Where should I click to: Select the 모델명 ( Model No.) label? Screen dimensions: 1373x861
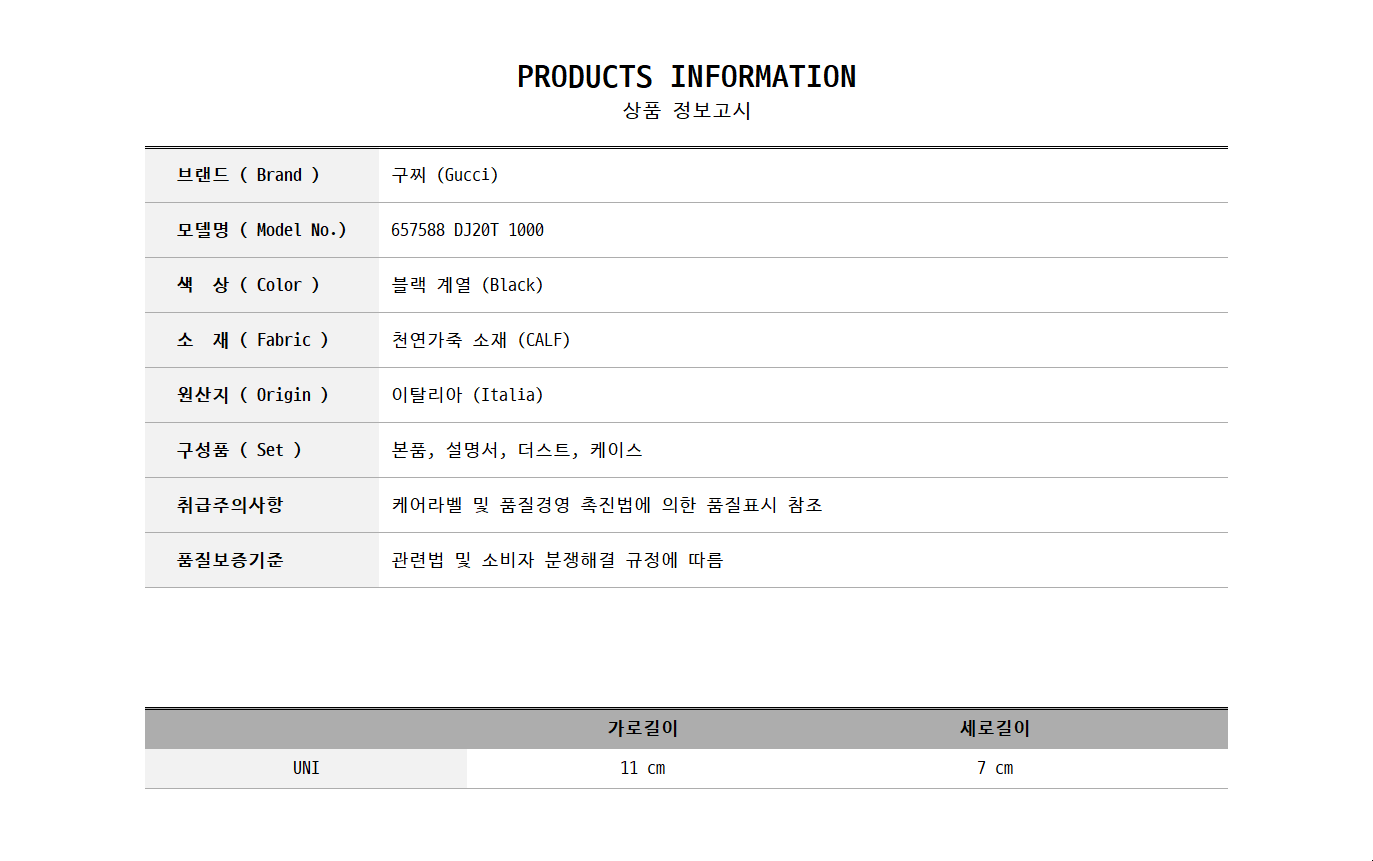coord(261,230)
